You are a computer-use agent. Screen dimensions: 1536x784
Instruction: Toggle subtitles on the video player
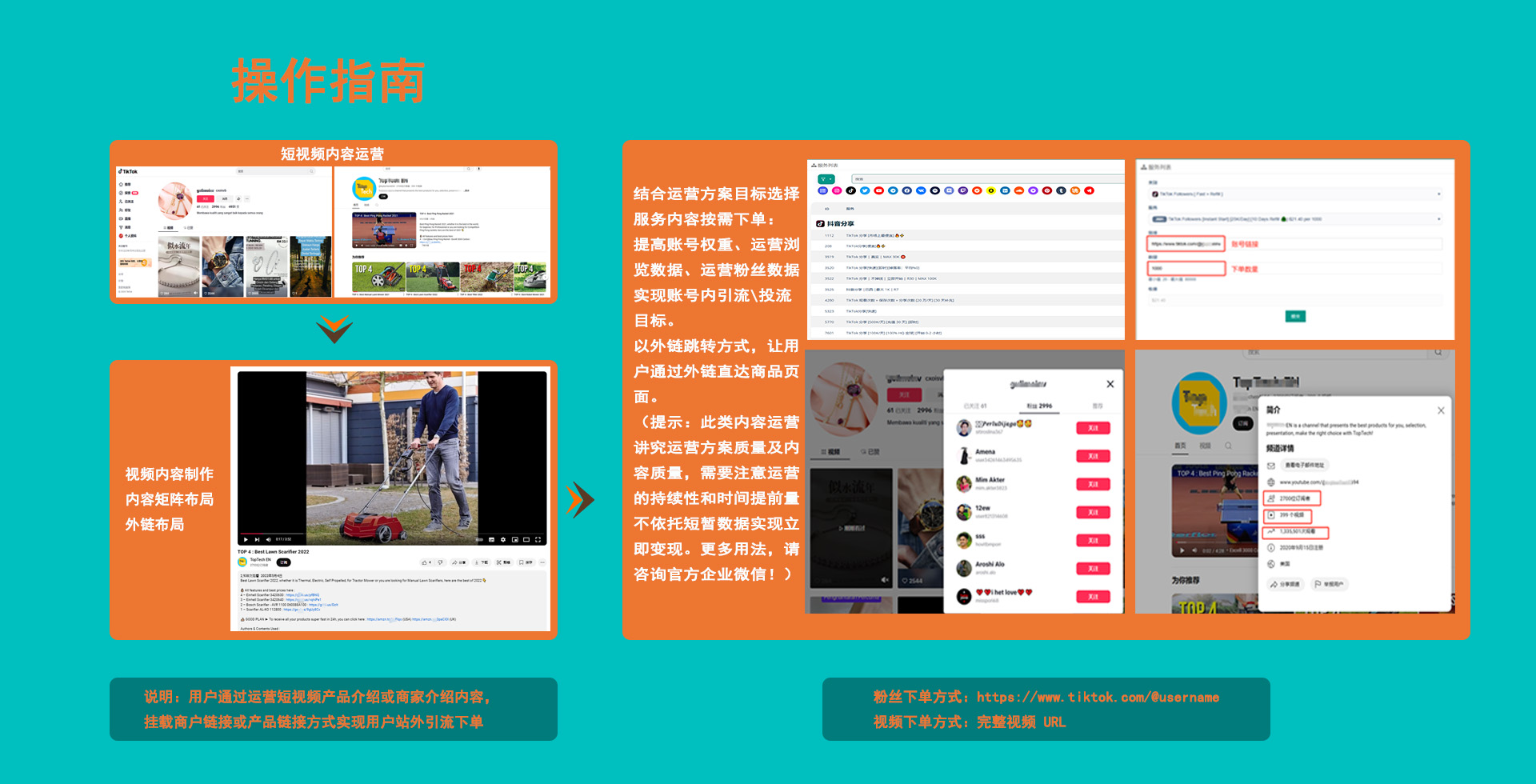click(x=491, y=540)
